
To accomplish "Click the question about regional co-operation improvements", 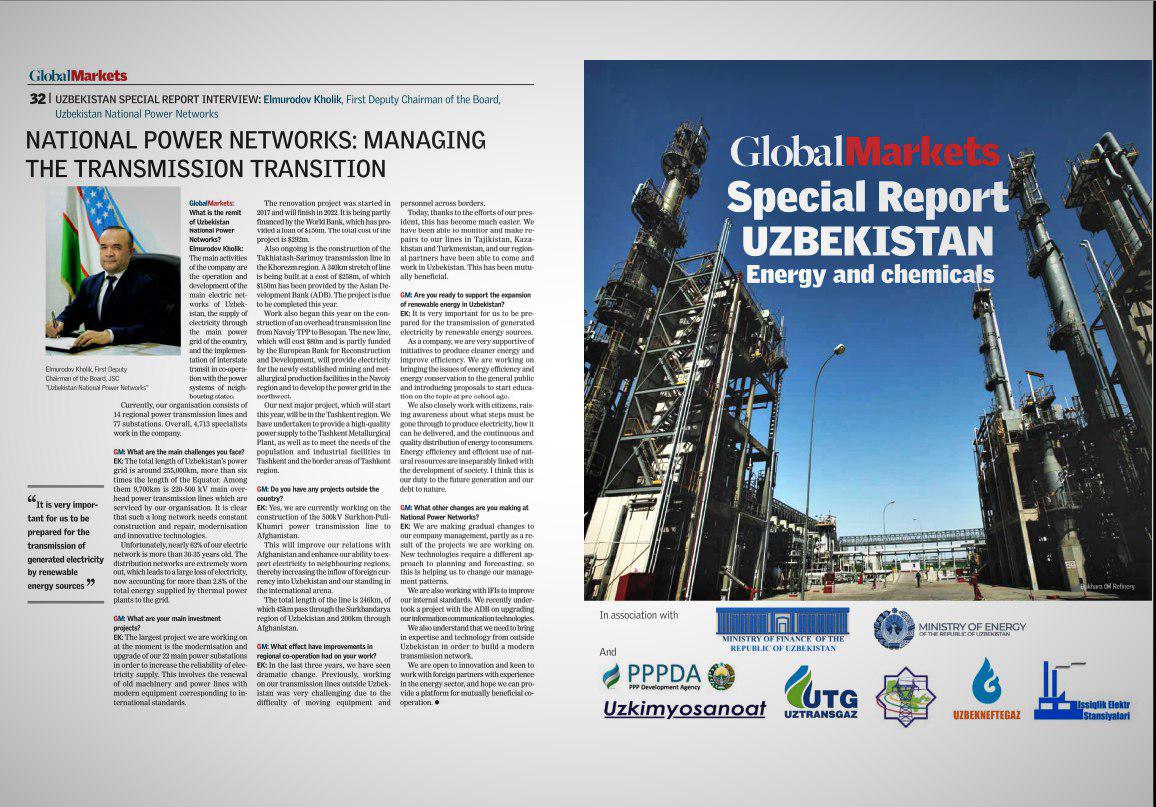I will pos(317,651).
